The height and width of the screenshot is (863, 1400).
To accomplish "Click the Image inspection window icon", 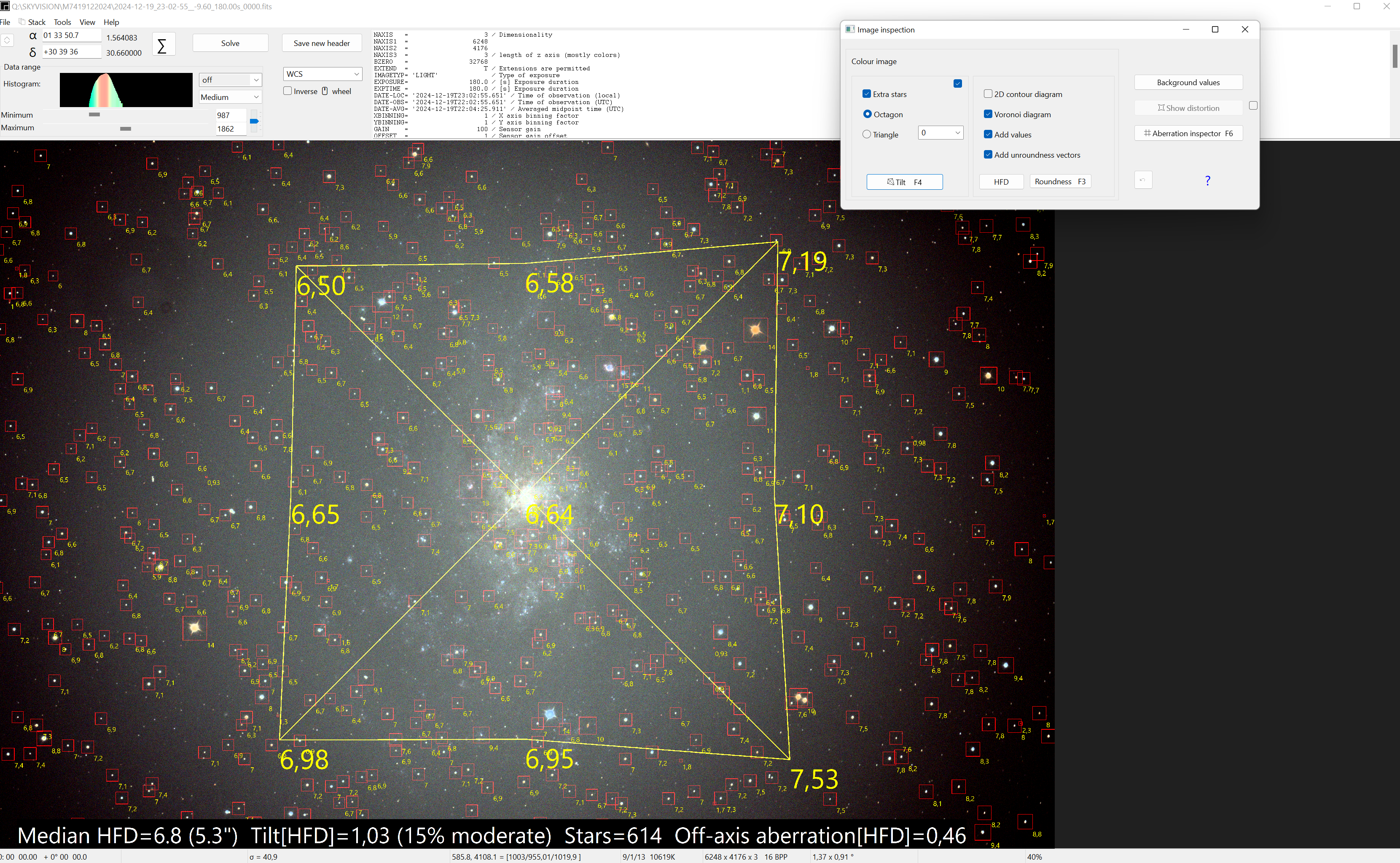I will pyautogui.click(x=850, y=30).
